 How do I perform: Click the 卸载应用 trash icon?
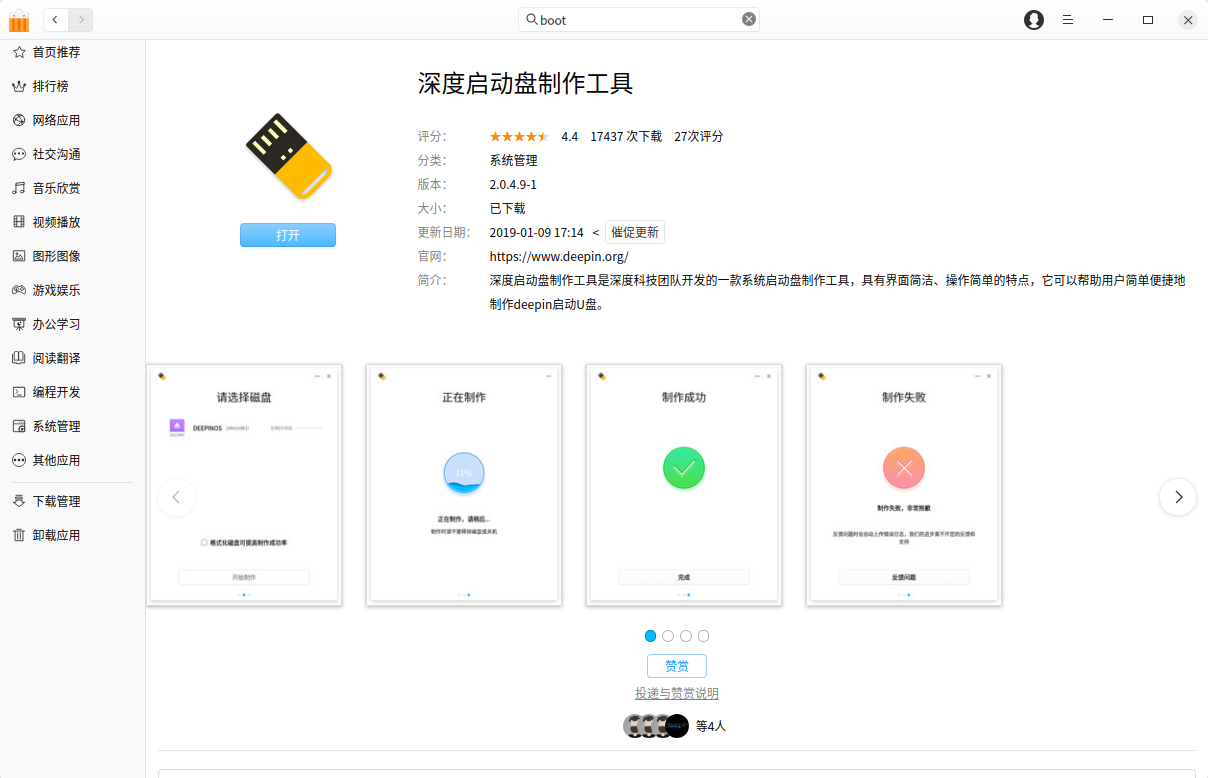pos(19,535)
